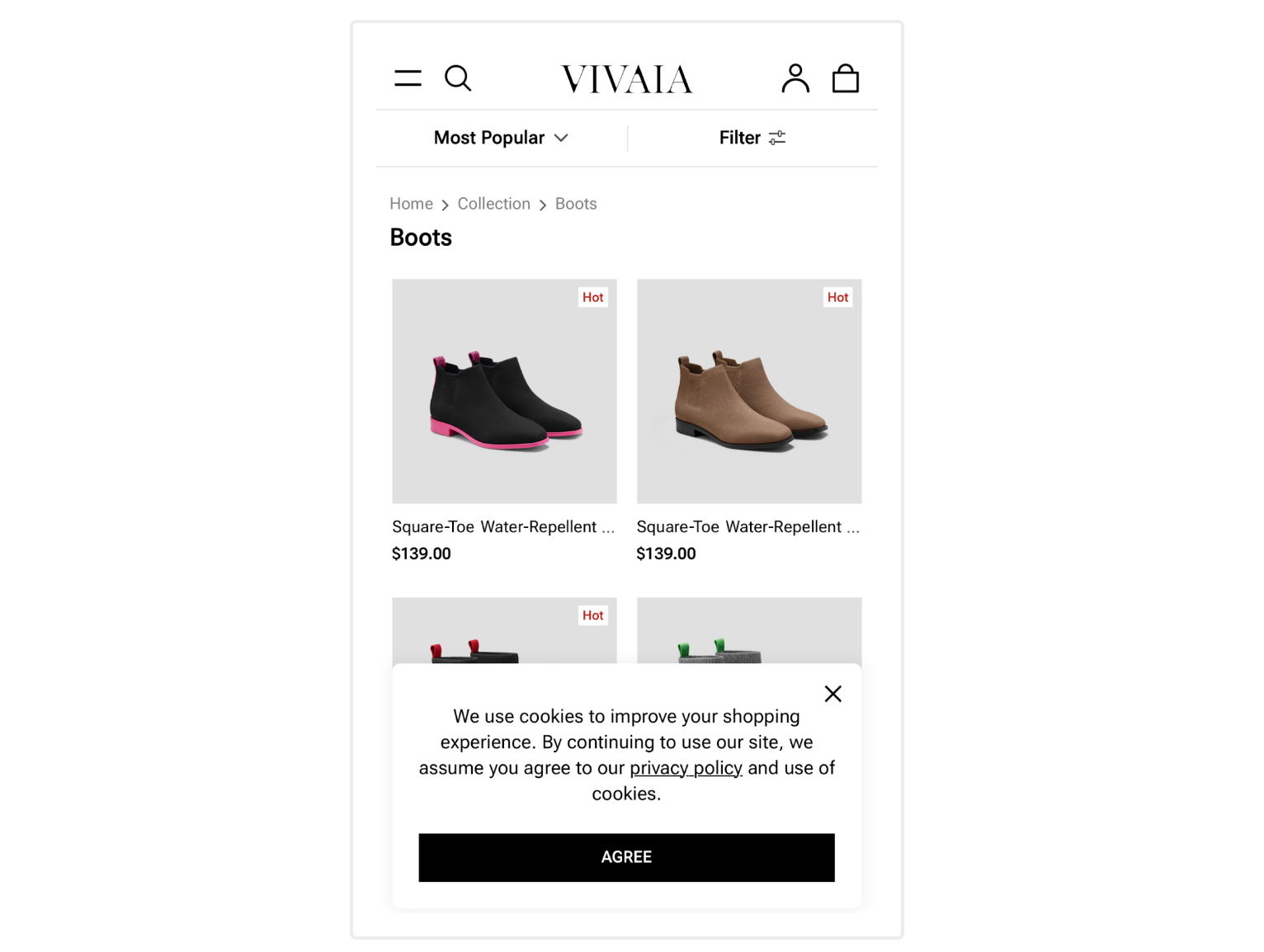Open the Filter options
Image resolution: width=1264 pixels, height=952 pixels.
point(752,138)
